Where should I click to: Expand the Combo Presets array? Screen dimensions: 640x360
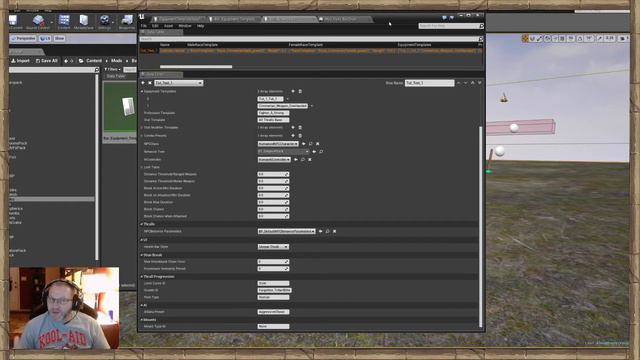[142, 136]
